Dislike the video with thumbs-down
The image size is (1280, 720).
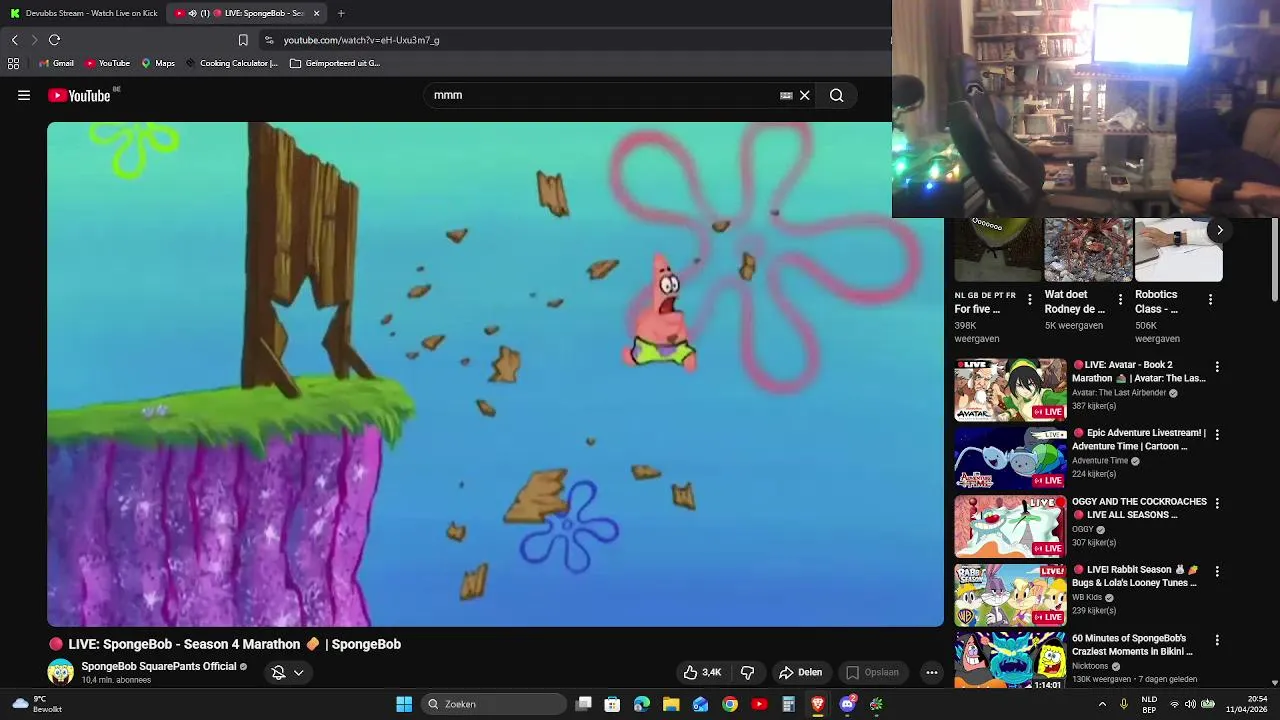(x=747, y=672)
